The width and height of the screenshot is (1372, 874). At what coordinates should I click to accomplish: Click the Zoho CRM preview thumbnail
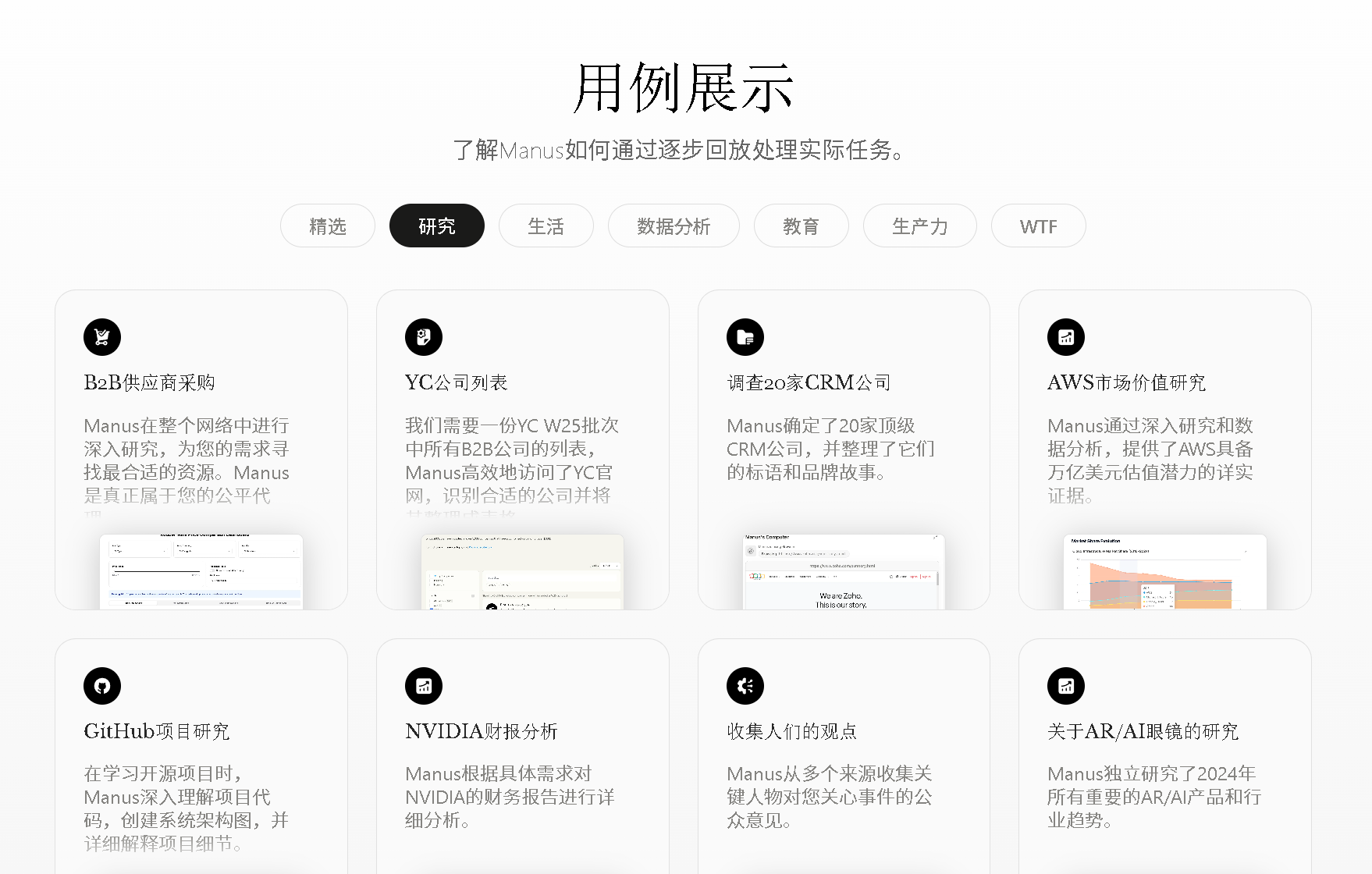click(x=844, y=572)
